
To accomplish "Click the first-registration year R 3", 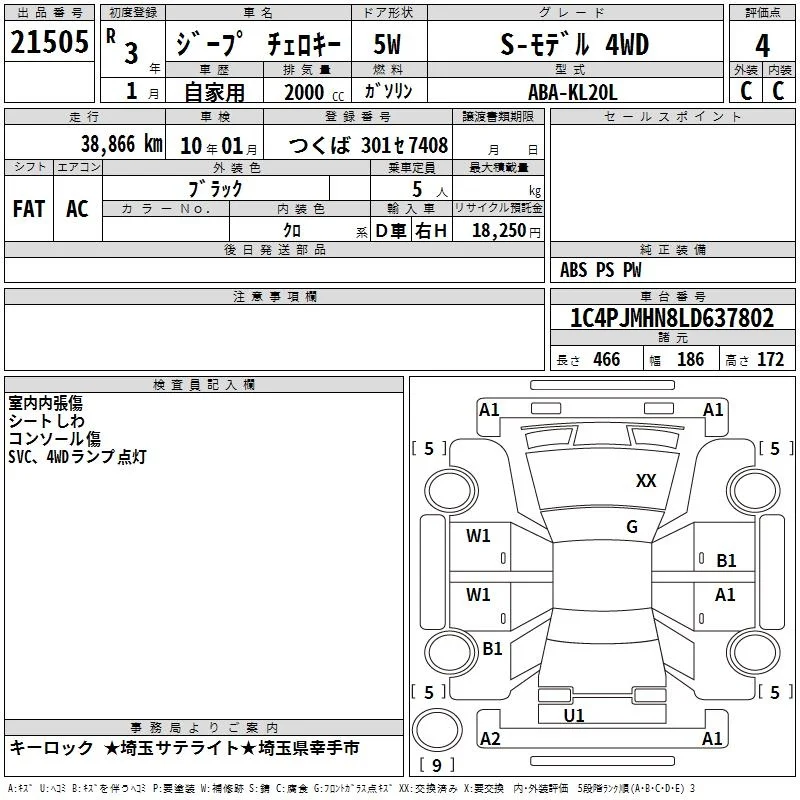I will [x=123, y=46].
